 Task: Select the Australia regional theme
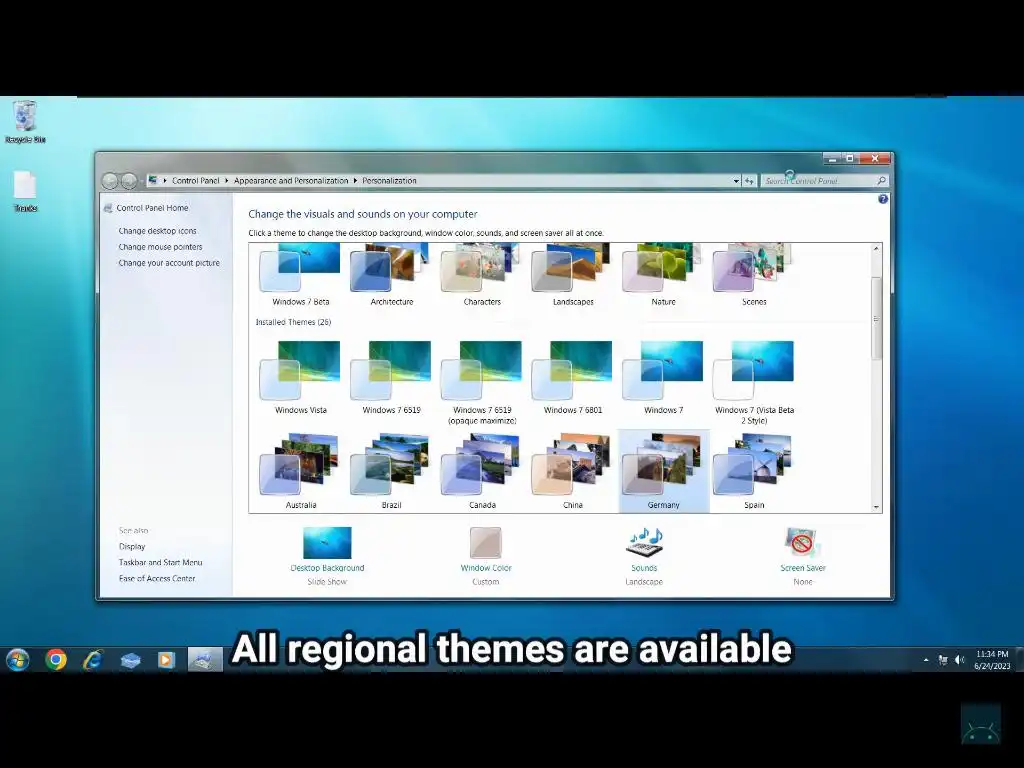(x=300, y=471)
